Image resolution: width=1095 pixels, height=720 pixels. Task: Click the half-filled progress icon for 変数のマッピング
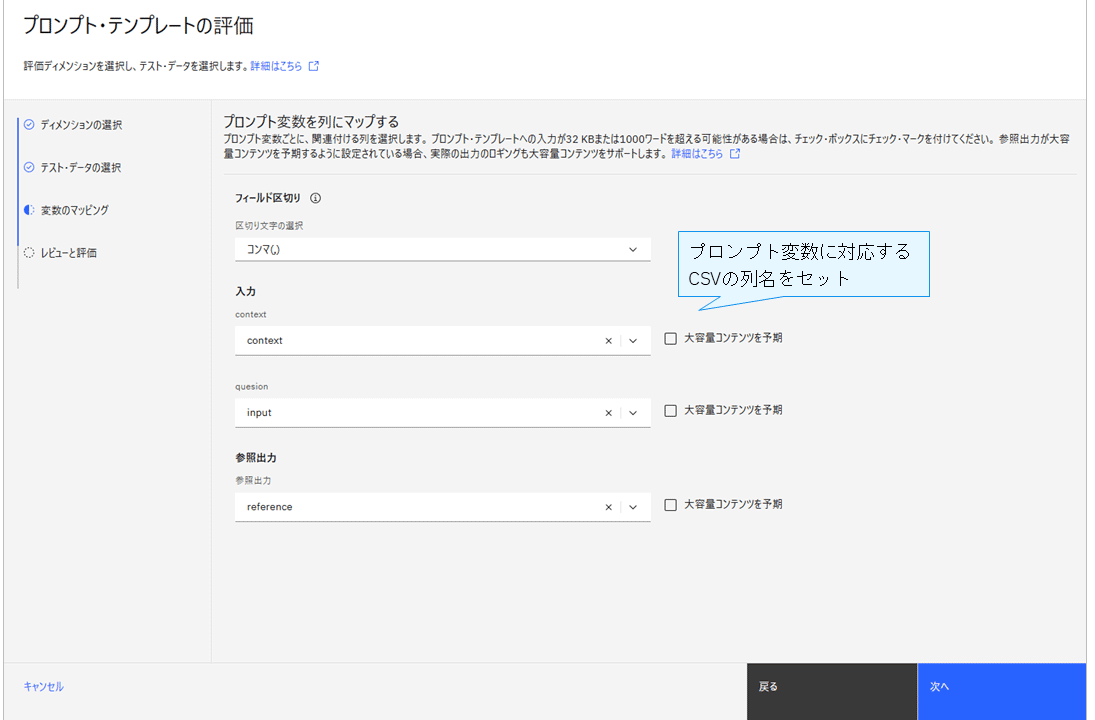[x=29, y=211]
